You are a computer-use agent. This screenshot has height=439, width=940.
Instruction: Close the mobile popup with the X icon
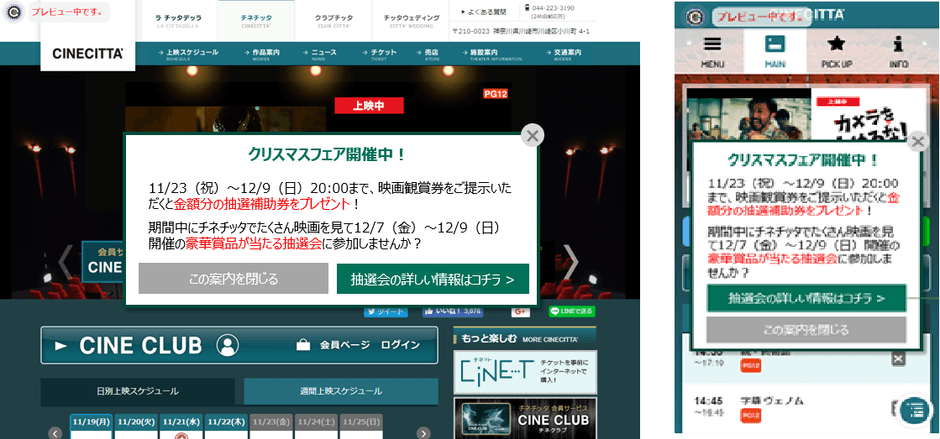917,142
